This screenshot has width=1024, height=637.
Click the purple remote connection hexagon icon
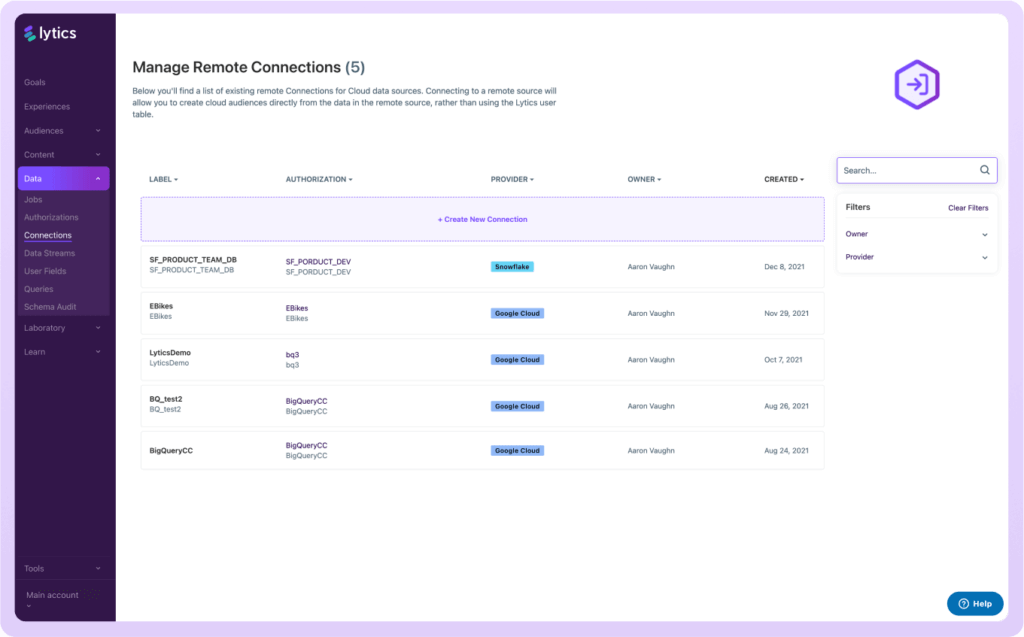(916, 85)
